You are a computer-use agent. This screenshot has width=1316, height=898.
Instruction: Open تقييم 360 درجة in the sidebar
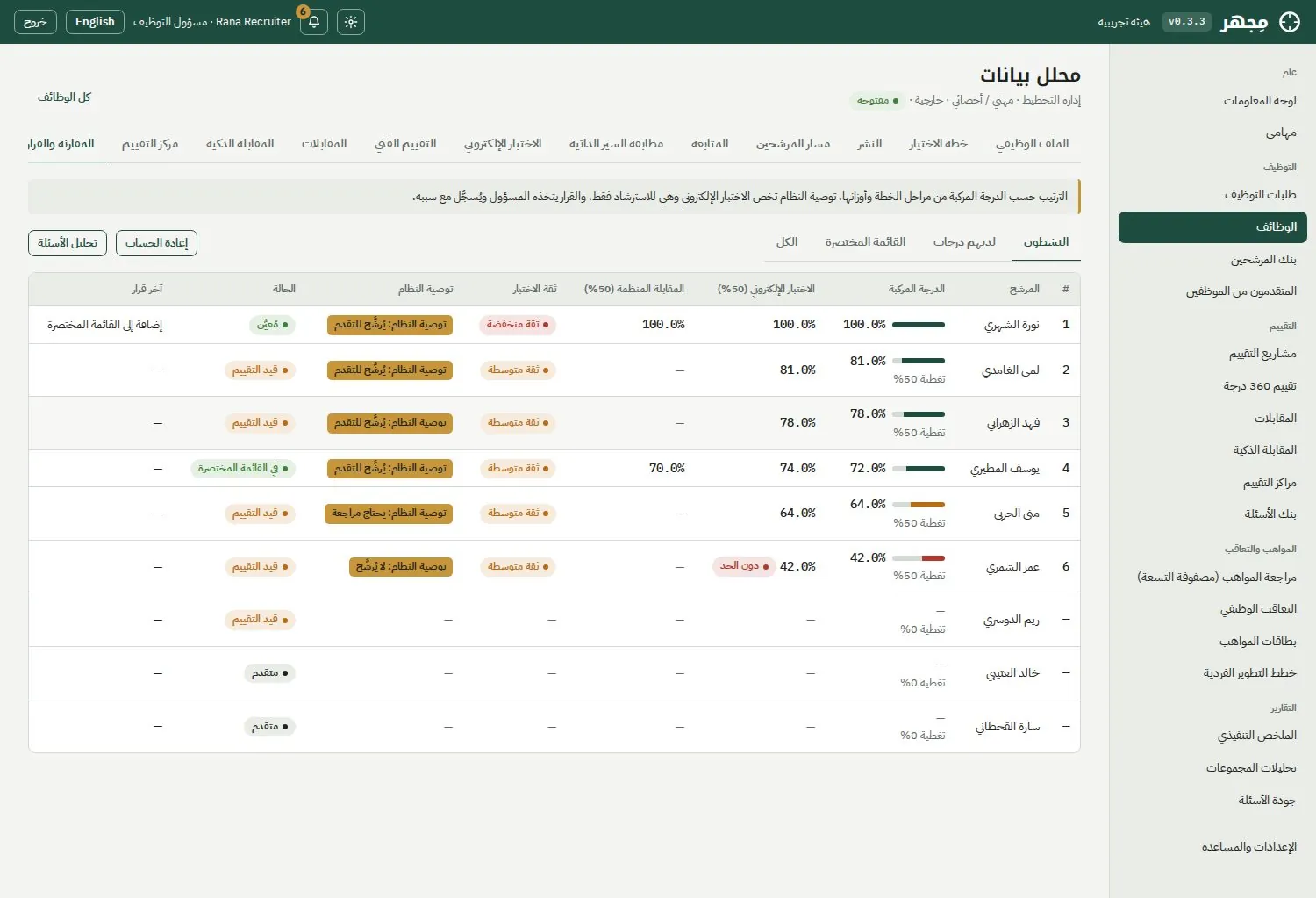coord(1212,386)
